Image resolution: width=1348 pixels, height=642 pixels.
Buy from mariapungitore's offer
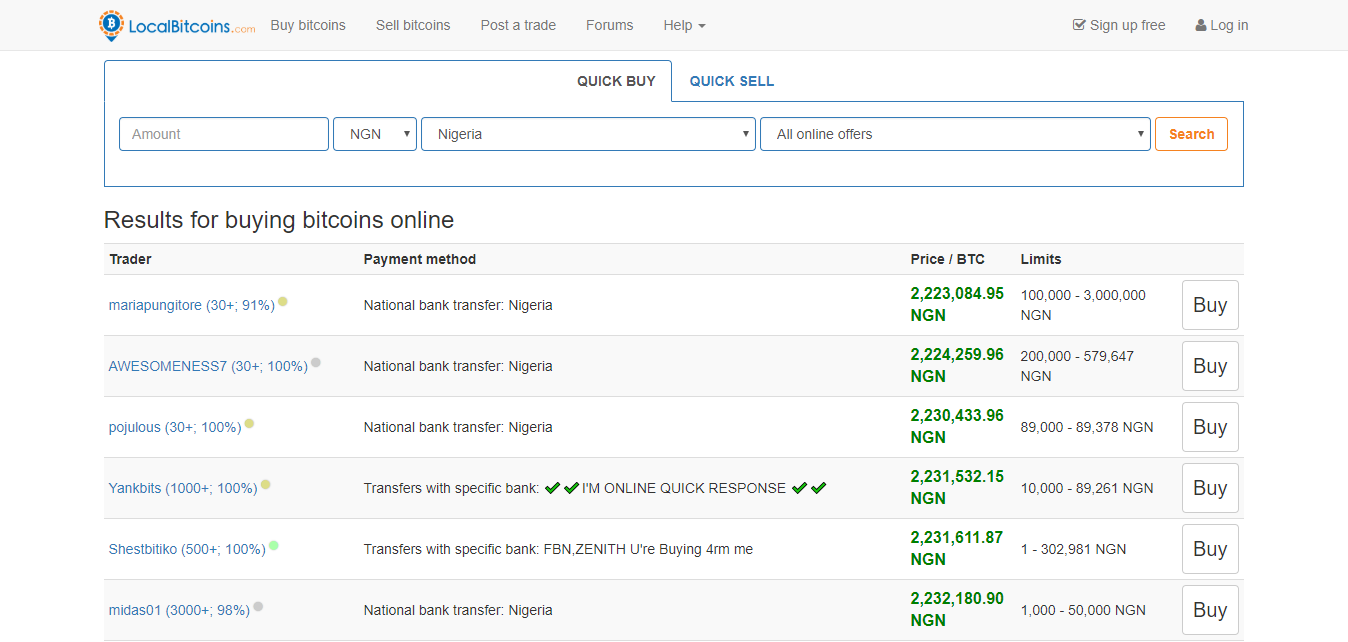tap(1210, 305)
